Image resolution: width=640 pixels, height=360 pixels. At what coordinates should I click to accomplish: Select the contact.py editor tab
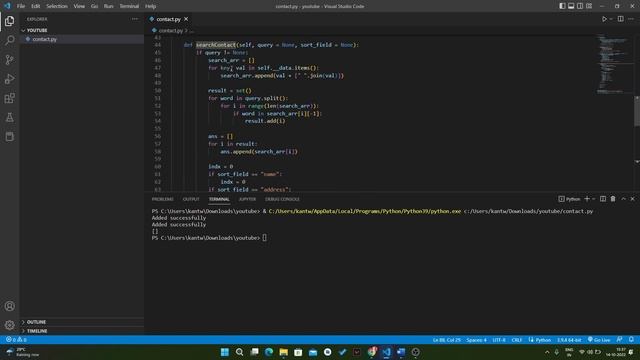point(168,19)
